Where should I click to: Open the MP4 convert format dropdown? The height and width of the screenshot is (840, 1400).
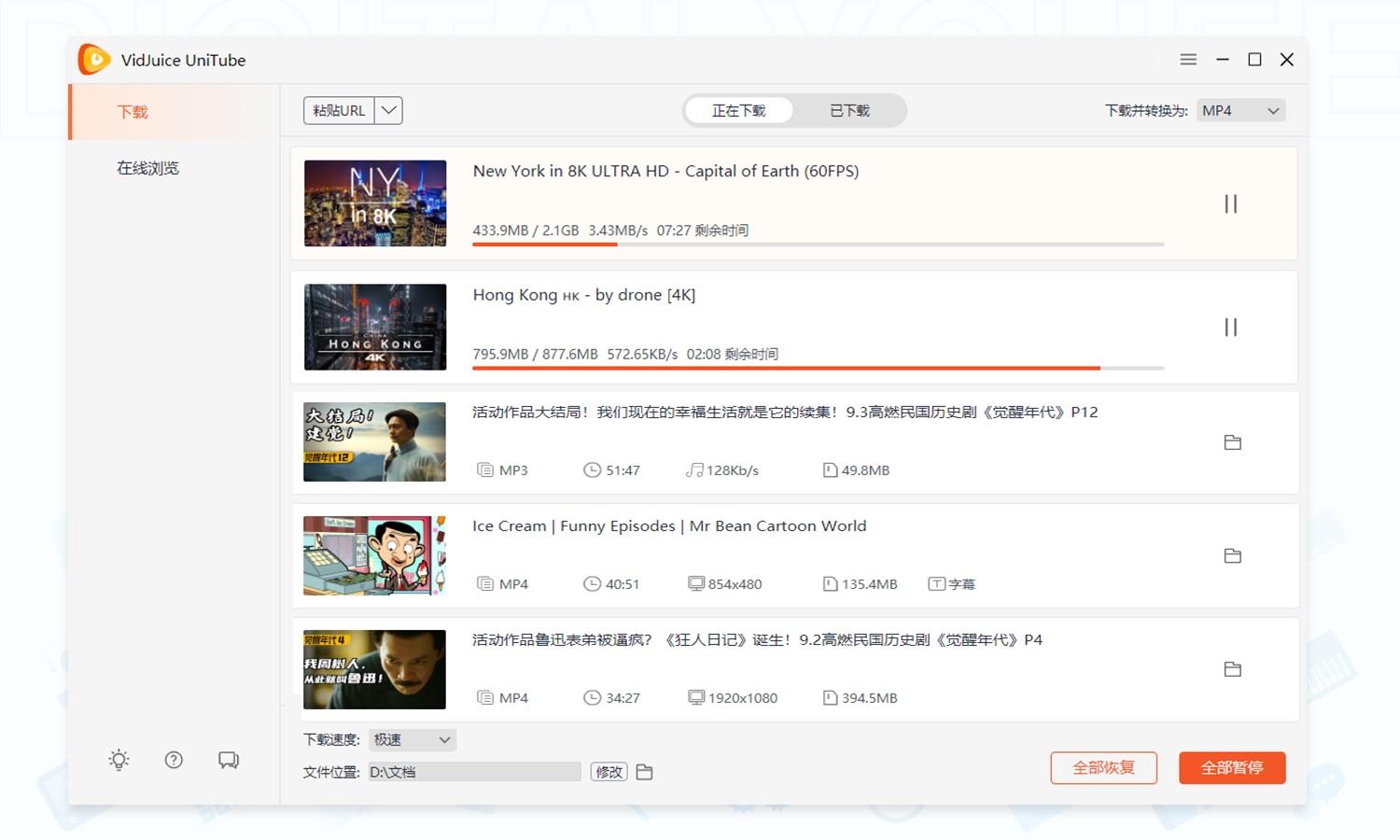coord(1240,110)
